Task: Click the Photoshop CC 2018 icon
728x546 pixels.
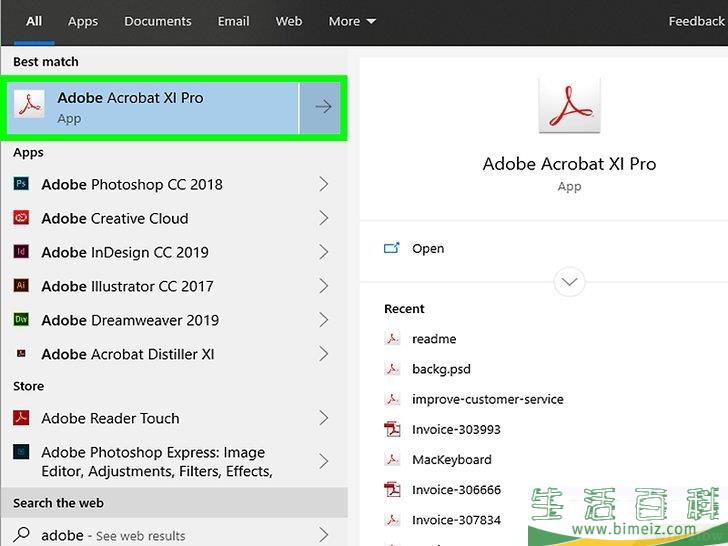Action: [x=21, y=184]
